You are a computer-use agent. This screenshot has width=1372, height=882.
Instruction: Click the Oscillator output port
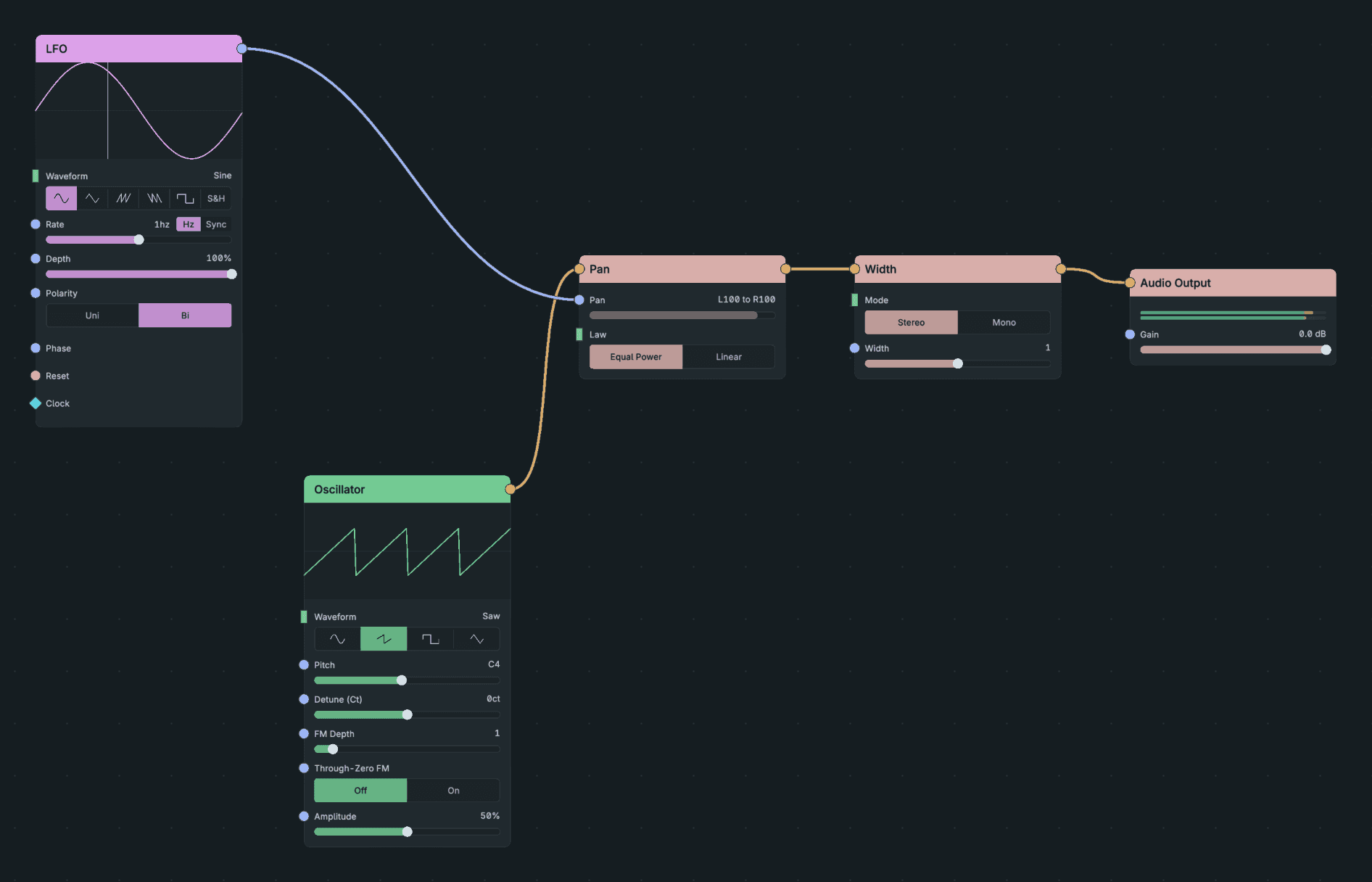point(511,489)
